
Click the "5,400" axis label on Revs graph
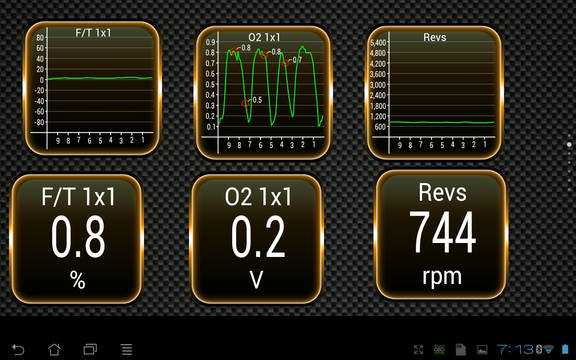tap(378, 43)
